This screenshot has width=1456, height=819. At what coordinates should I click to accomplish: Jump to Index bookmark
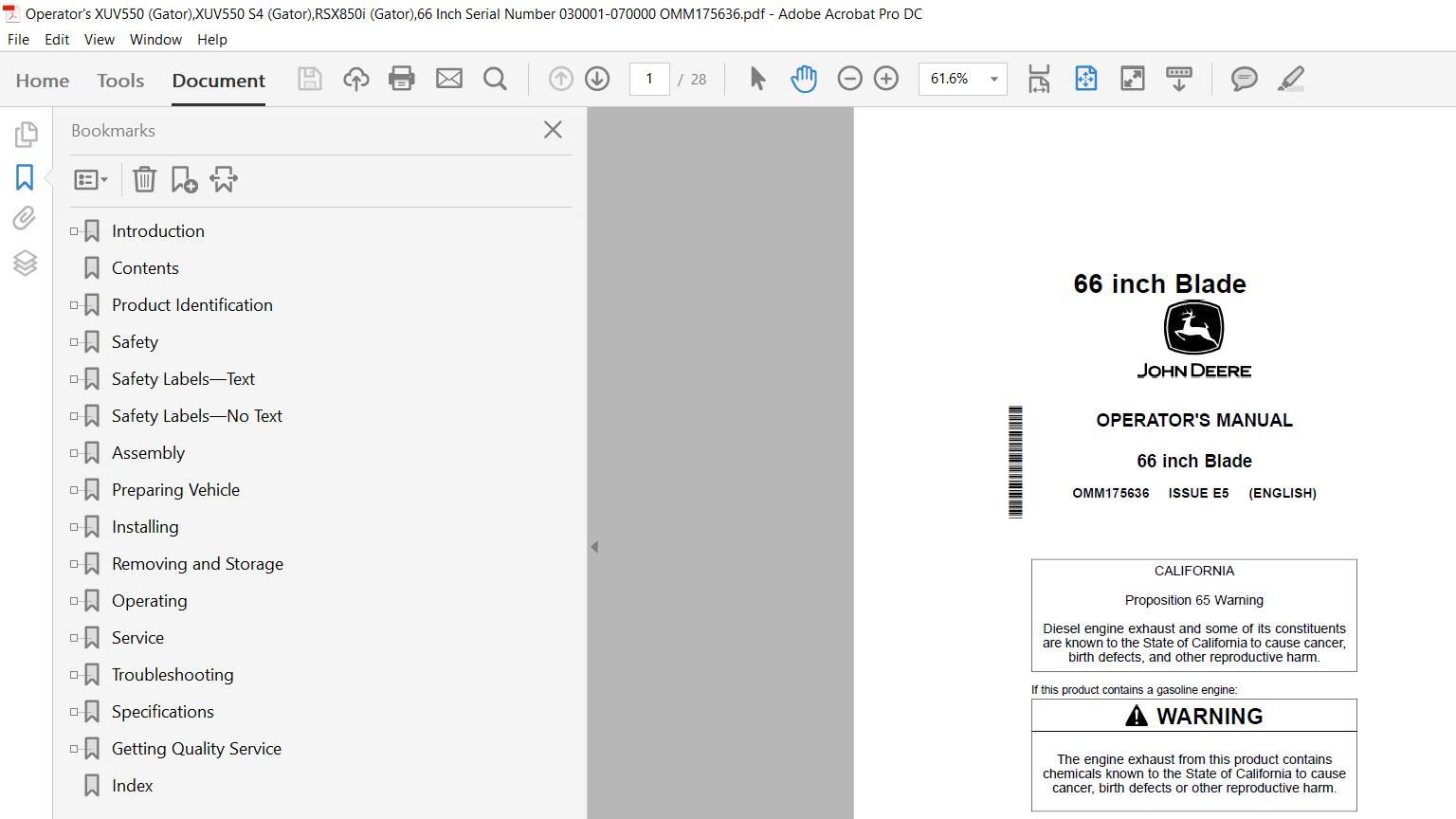click(132, 786)
